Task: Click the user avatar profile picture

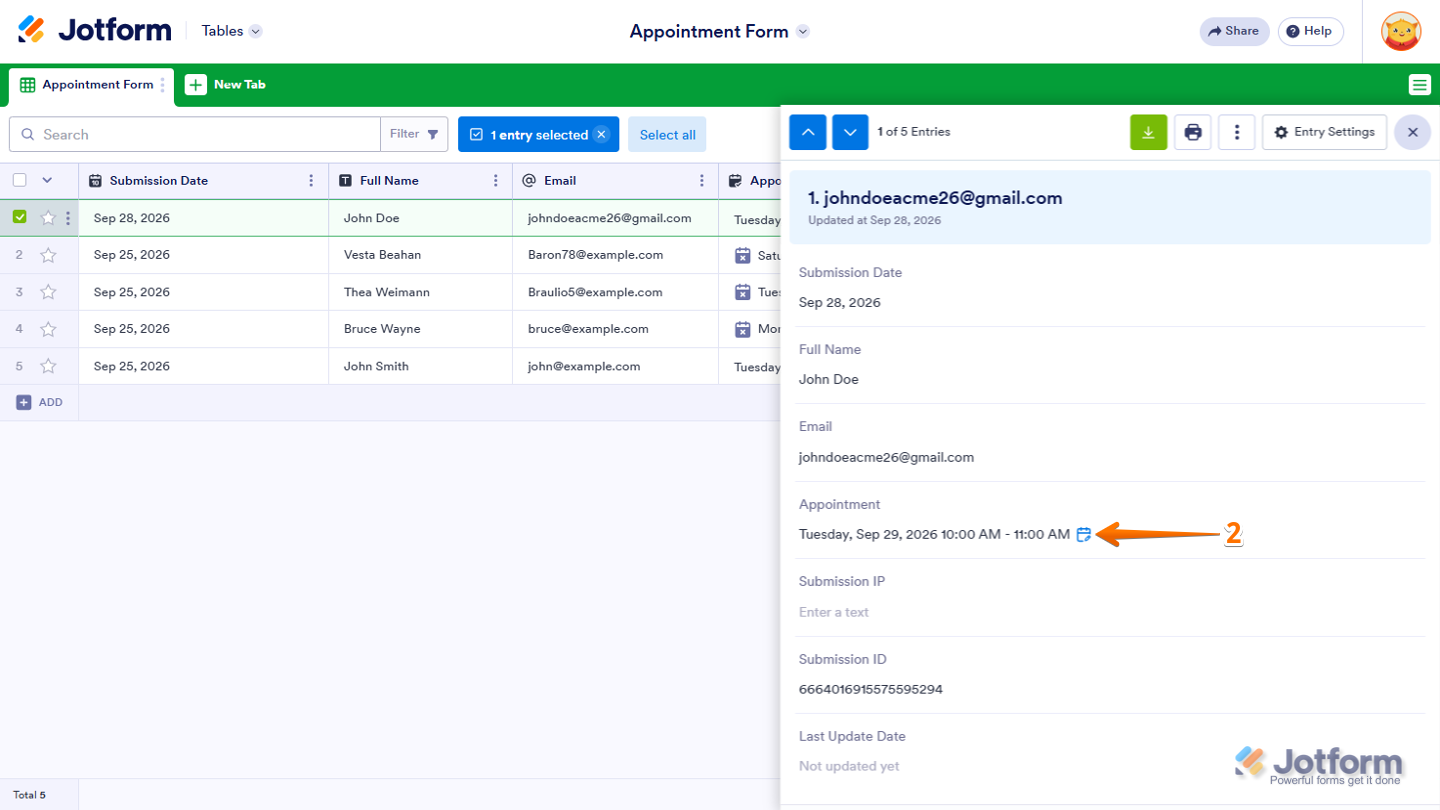Action: [1401, 32]
